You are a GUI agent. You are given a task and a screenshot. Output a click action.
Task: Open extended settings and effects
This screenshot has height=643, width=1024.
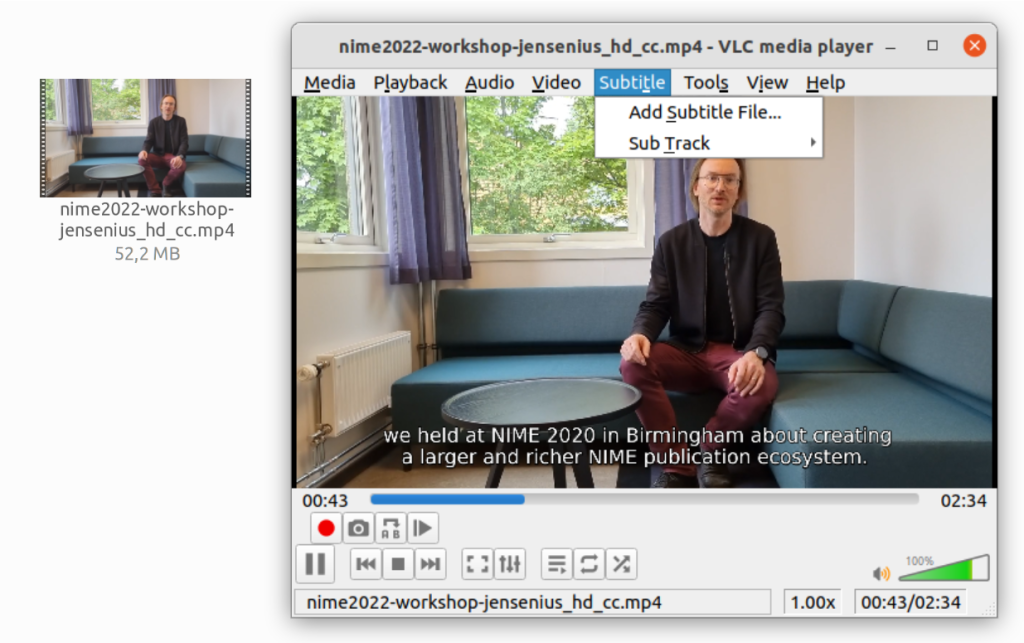point(509,564)
